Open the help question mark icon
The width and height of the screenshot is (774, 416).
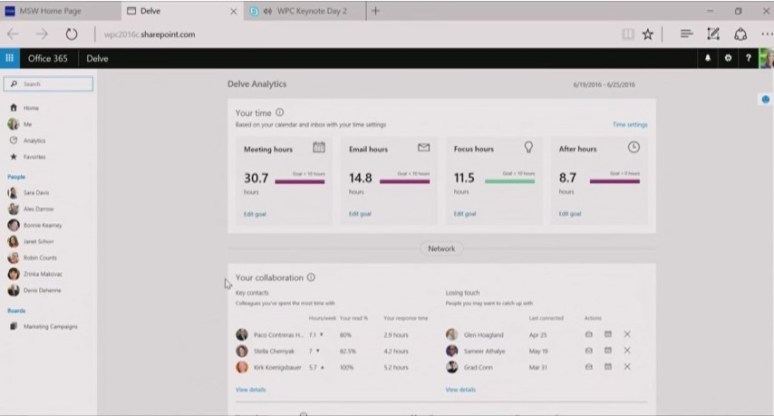point(748,58)
